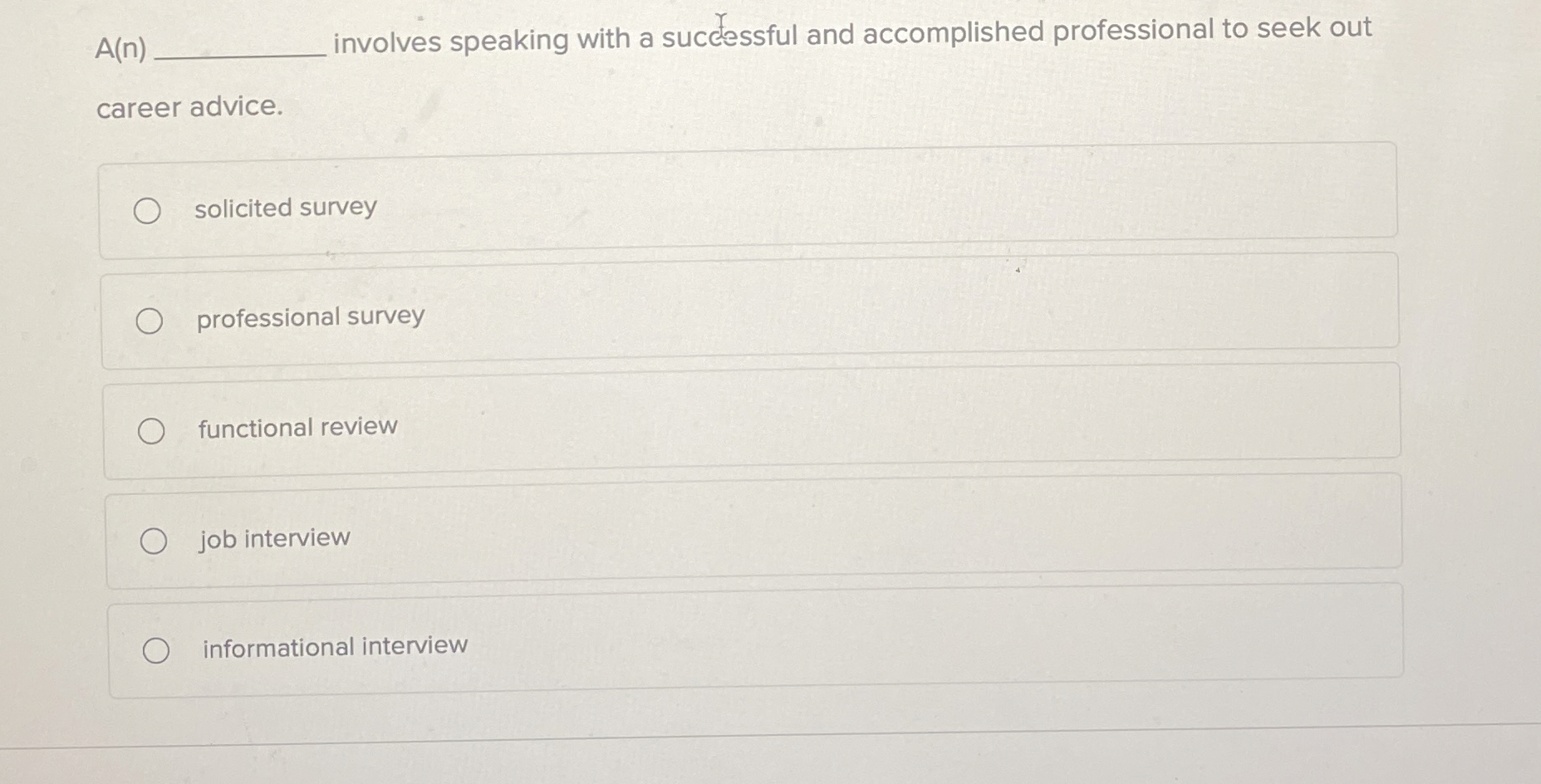Click the professional survey label text
This screenshot has width=1541, height=784.
tap(310, 317)
